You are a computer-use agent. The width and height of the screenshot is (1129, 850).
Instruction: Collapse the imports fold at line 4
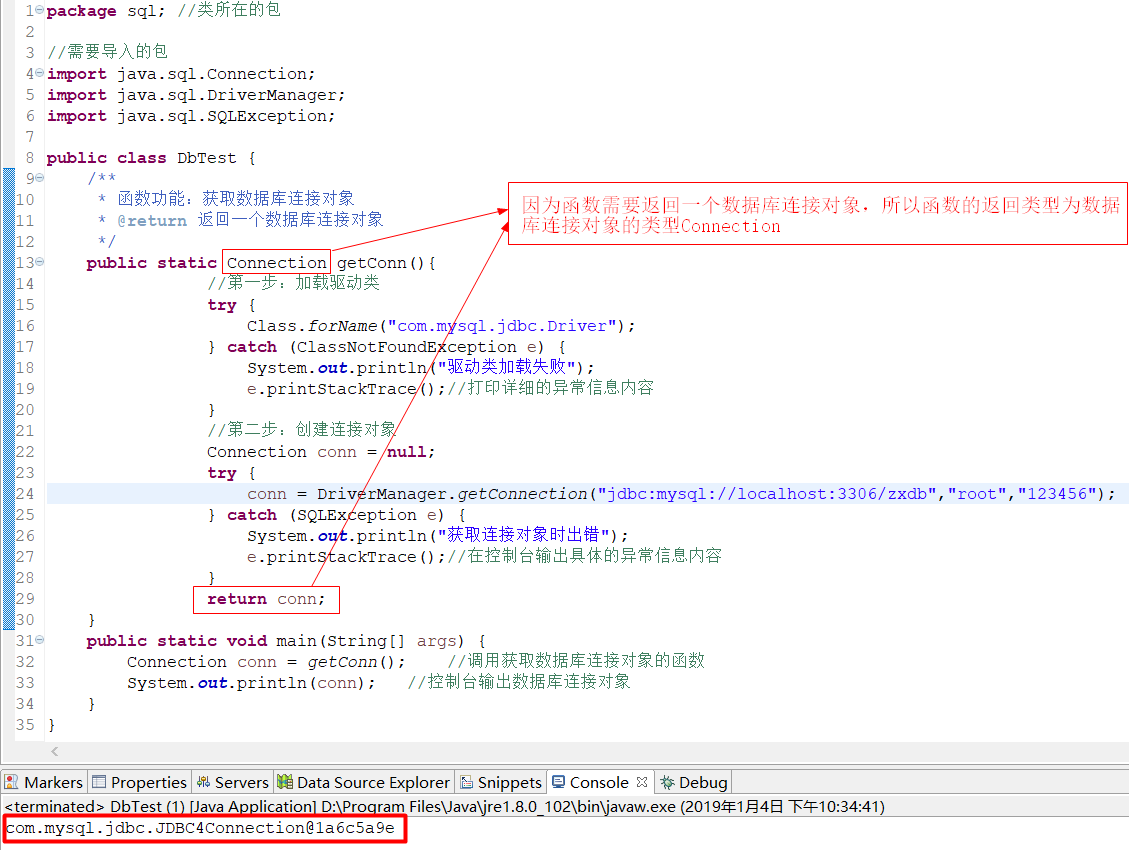40,73
